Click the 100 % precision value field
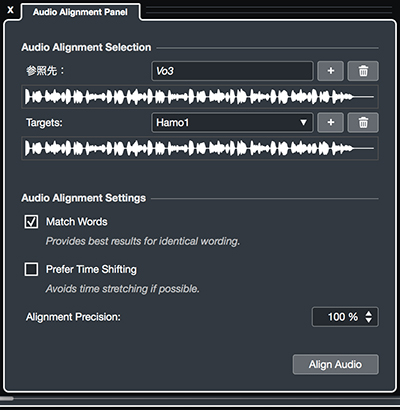The image size is (400, 410). (345, 317)
